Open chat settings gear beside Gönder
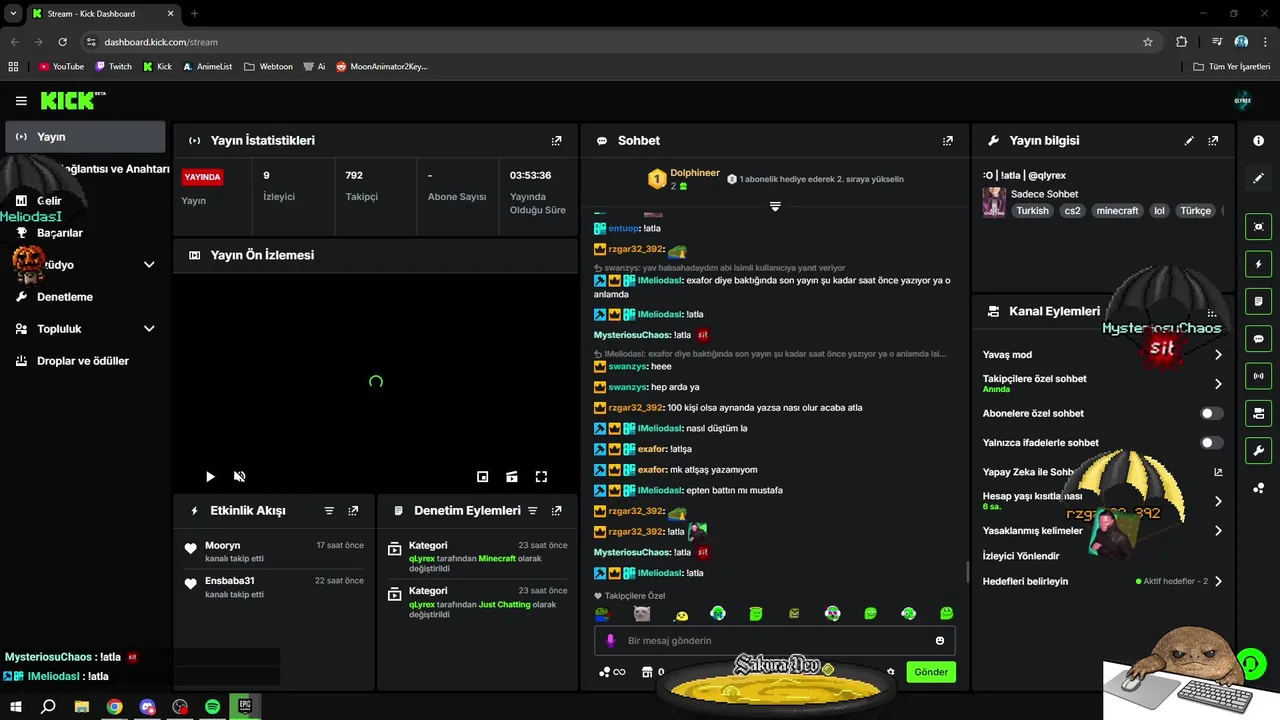Image resolution: width=1280 pixels, height=720 pixels. (x=891, y=672)
